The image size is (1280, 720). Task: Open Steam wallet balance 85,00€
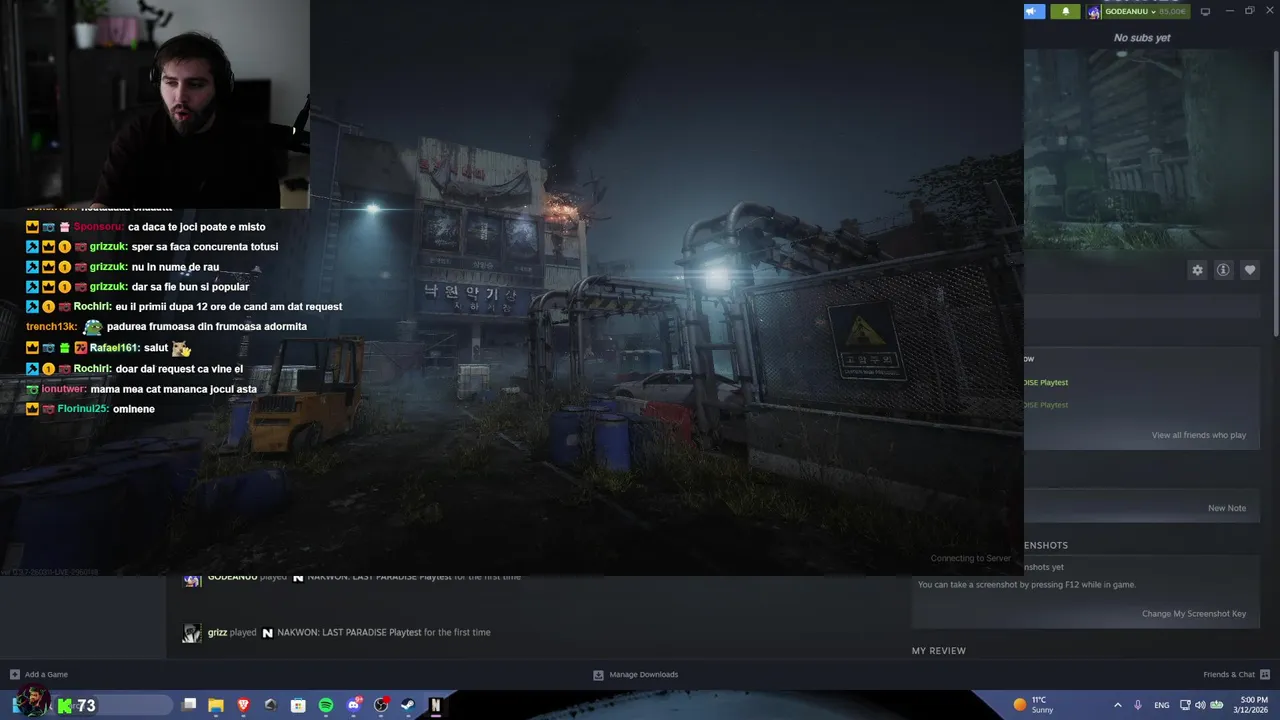1172,11
